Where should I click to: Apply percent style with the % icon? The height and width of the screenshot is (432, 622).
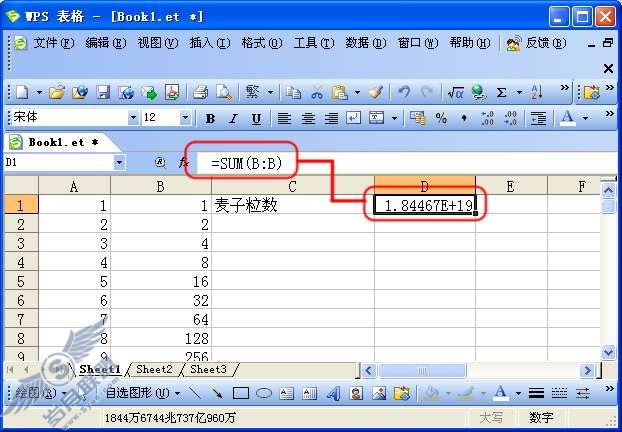point(441,118)
